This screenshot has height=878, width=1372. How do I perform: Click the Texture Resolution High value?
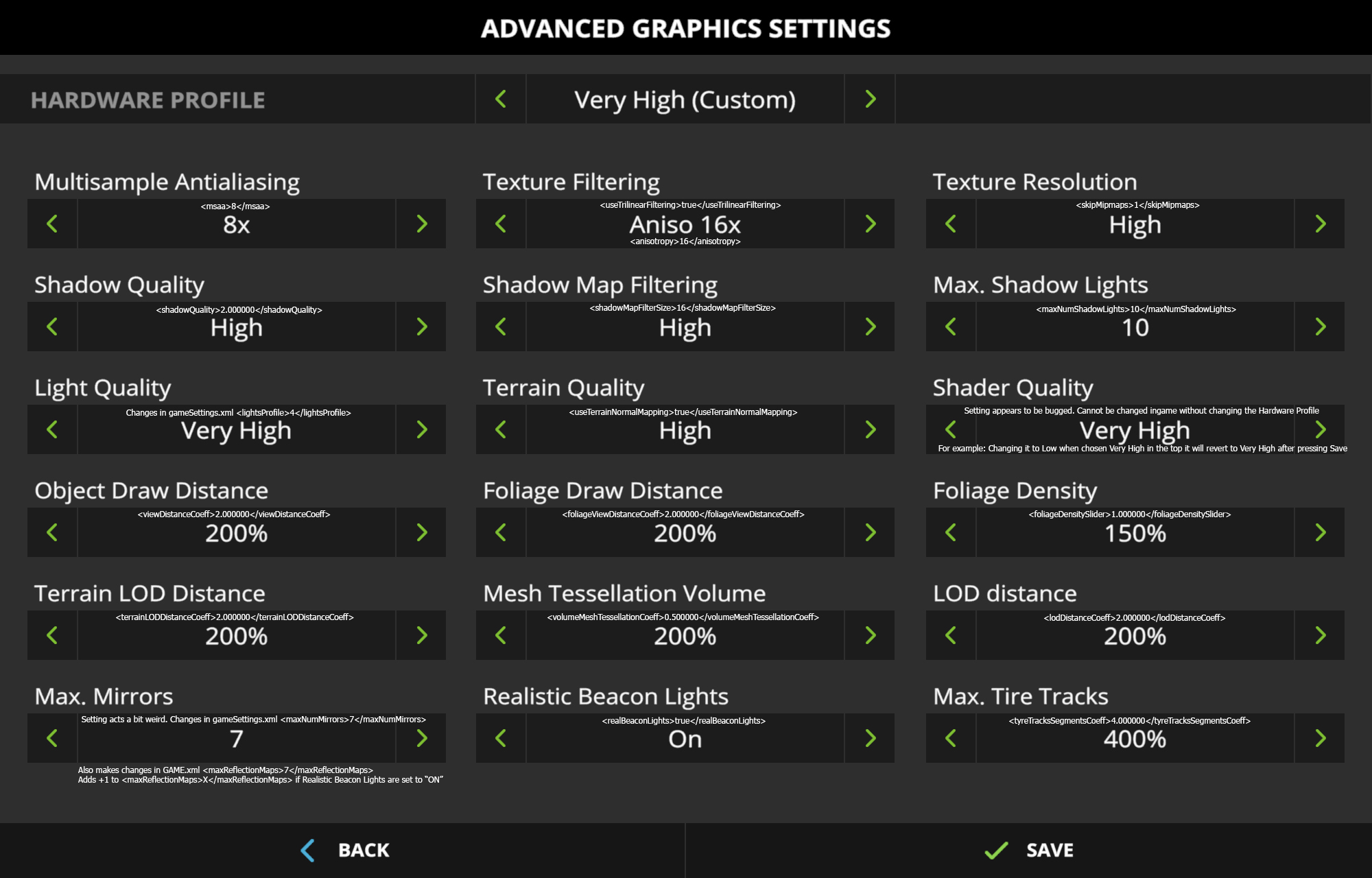[x=1135, y=224]
